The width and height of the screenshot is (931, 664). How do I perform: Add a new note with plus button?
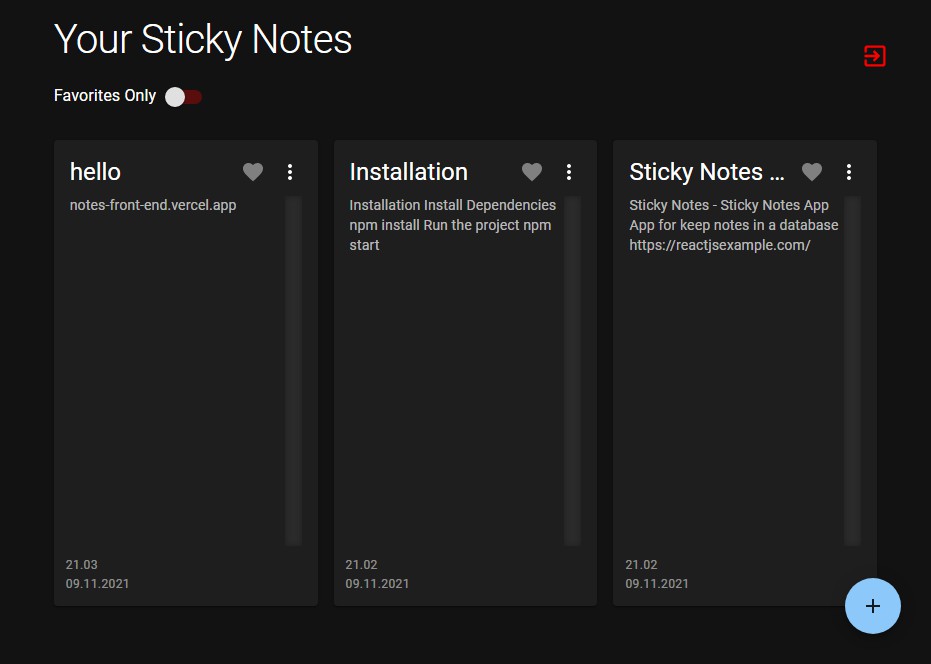tap(872, 606)
